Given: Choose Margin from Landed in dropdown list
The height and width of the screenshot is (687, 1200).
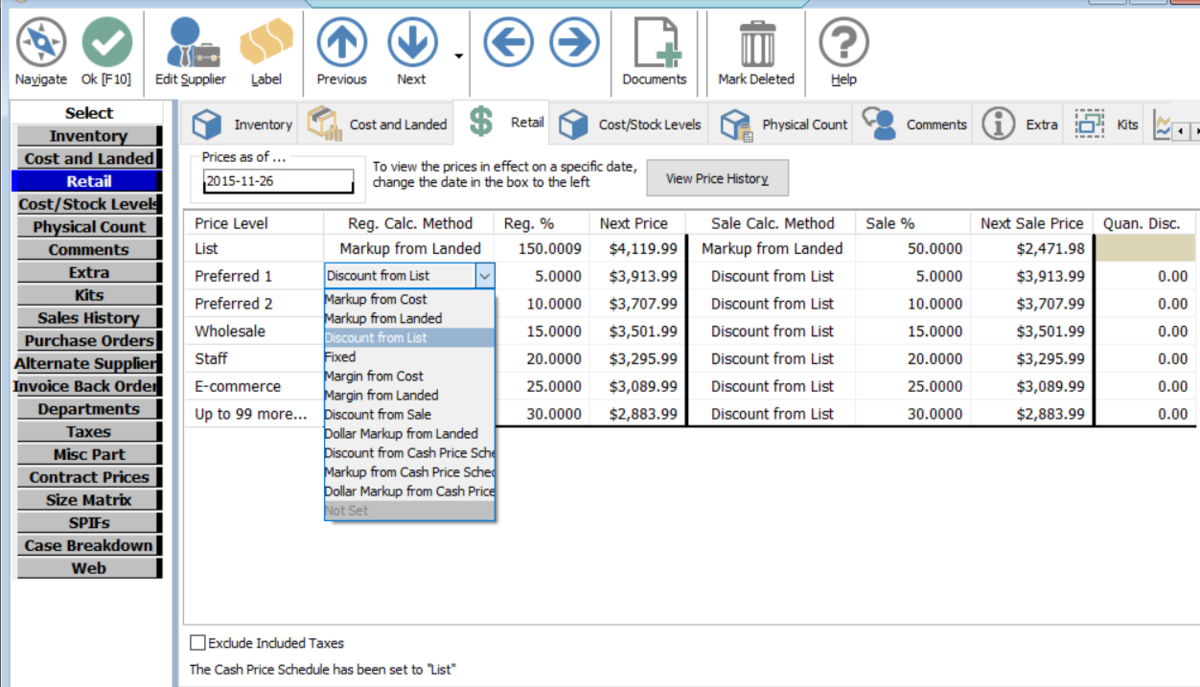Looking at the screenshot, I should point(381,395).
